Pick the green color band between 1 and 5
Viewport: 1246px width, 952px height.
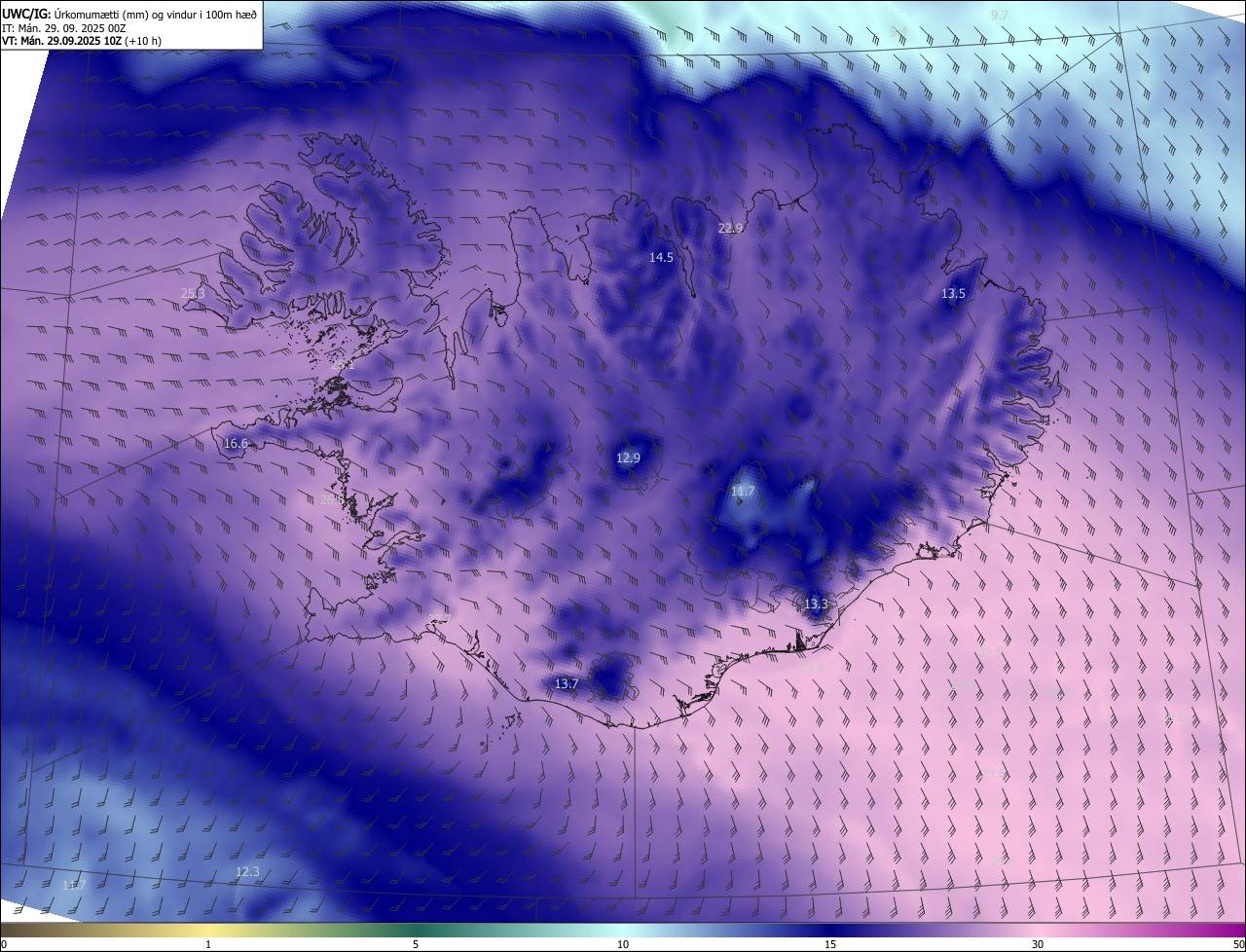click(311, 931)
